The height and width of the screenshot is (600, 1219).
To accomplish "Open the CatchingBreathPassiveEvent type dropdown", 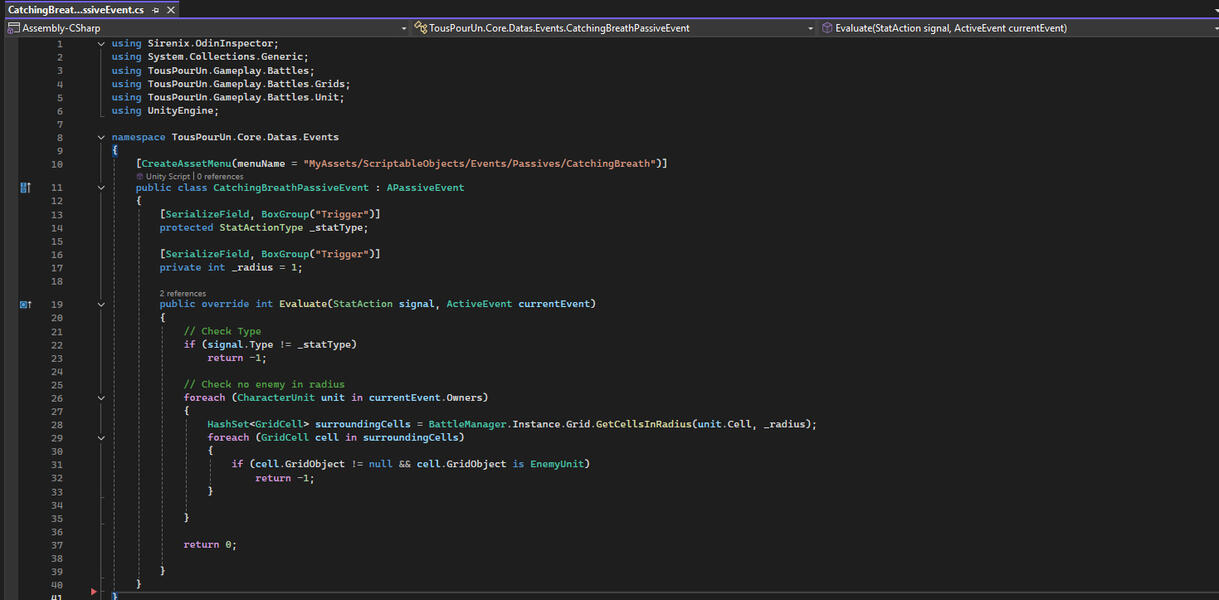I will click(811, 29).
